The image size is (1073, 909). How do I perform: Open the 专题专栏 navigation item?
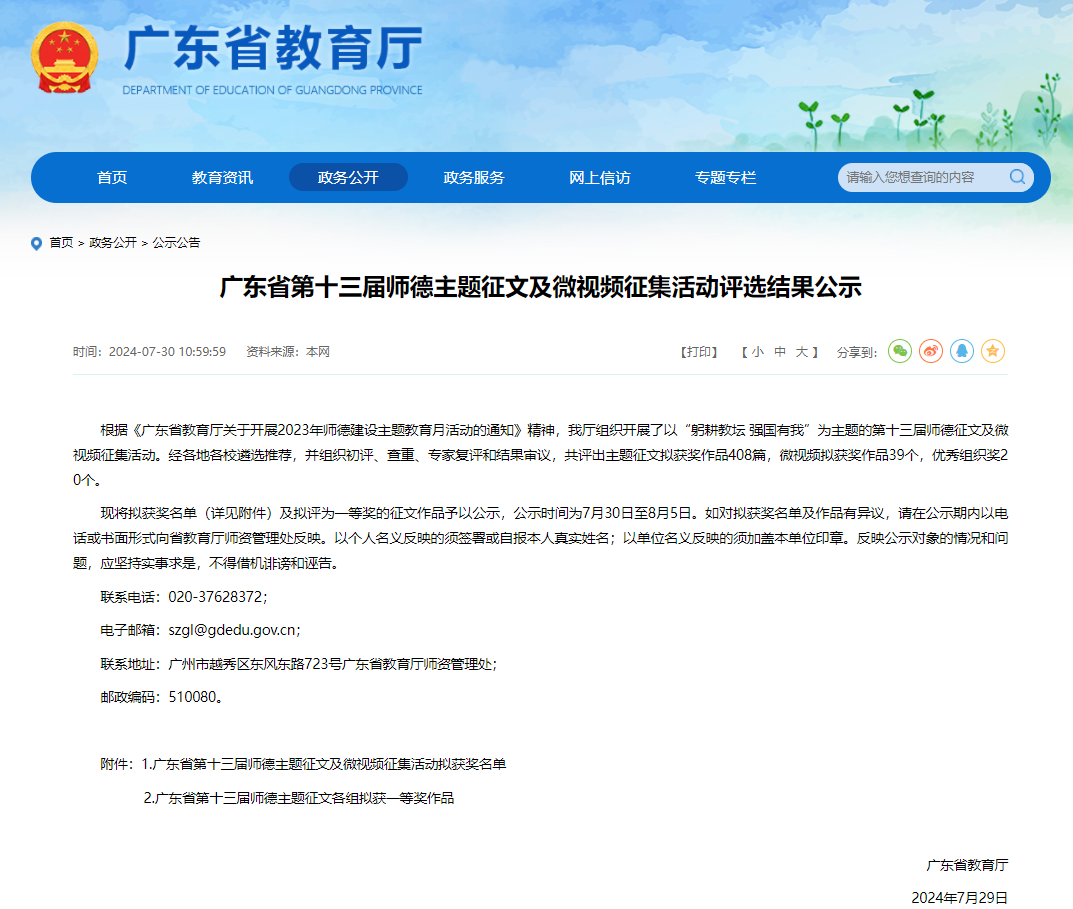[726, 178]
